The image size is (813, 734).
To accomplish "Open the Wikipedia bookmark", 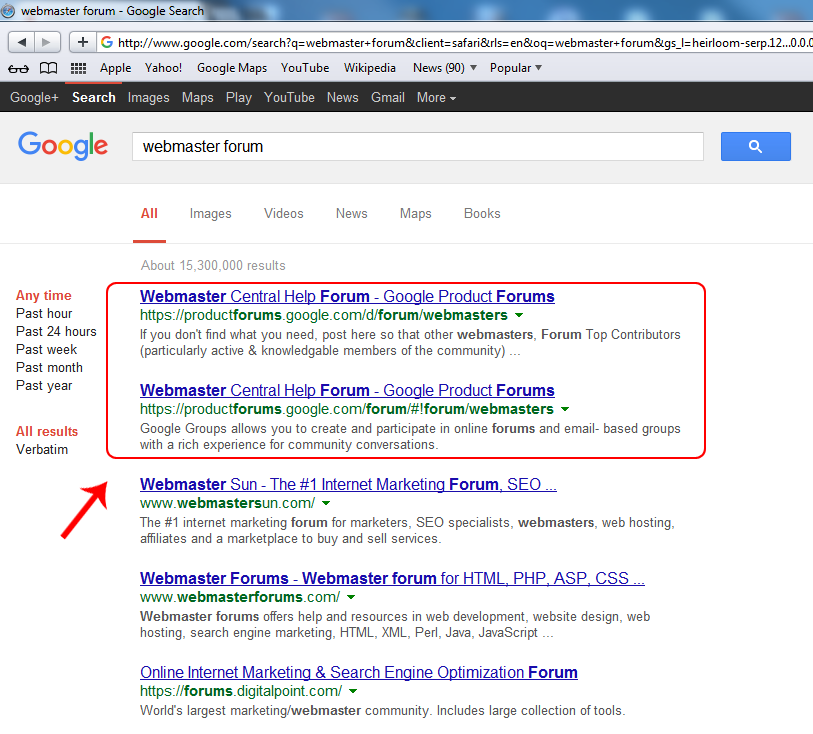I will click(x=370, y=68).
